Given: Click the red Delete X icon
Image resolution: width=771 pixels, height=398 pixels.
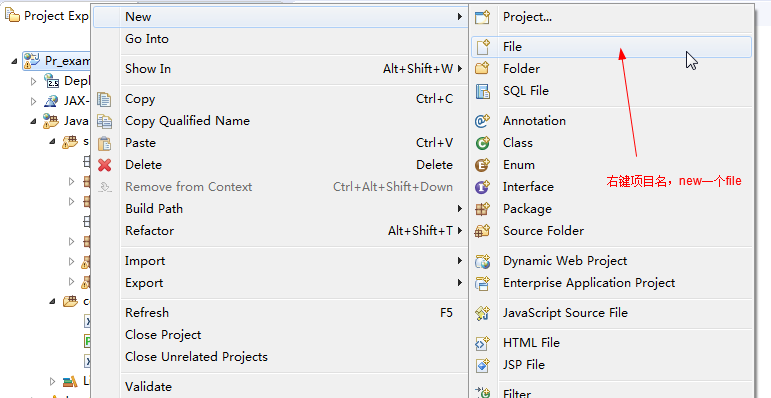Looking at the screenshot, I should tap(104, 165).
